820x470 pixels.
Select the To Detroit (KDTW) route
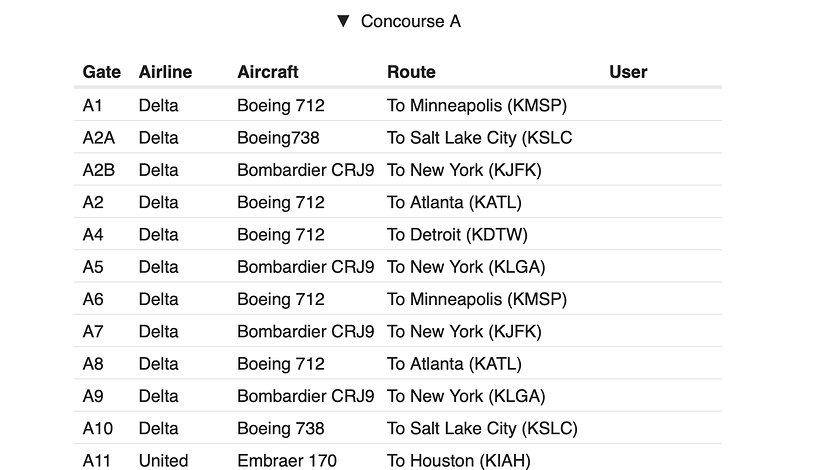coord(457,235)
